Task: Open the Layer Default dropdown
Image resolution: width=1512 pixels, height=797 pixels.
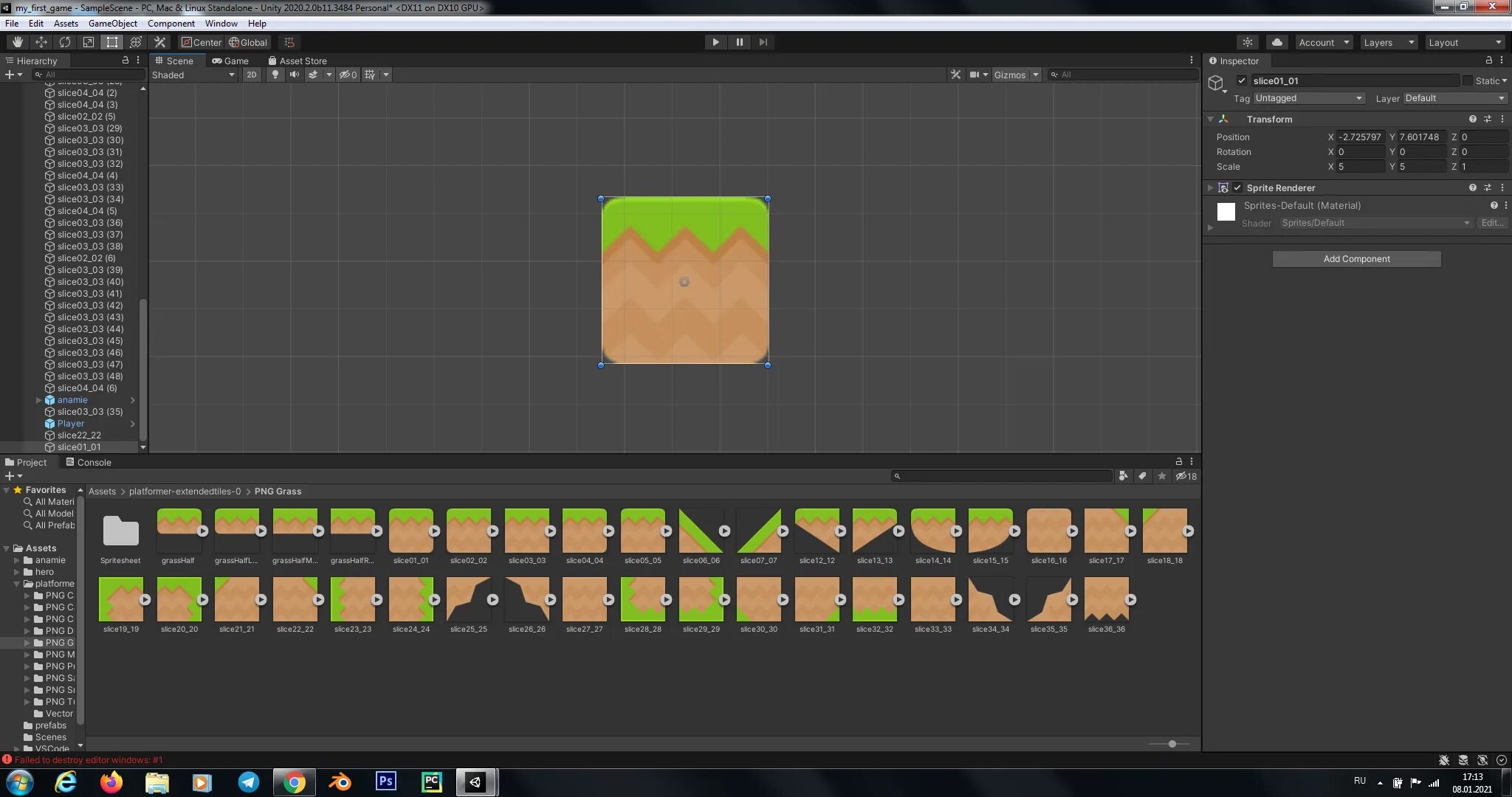Action: click(x=1454, y=98)
